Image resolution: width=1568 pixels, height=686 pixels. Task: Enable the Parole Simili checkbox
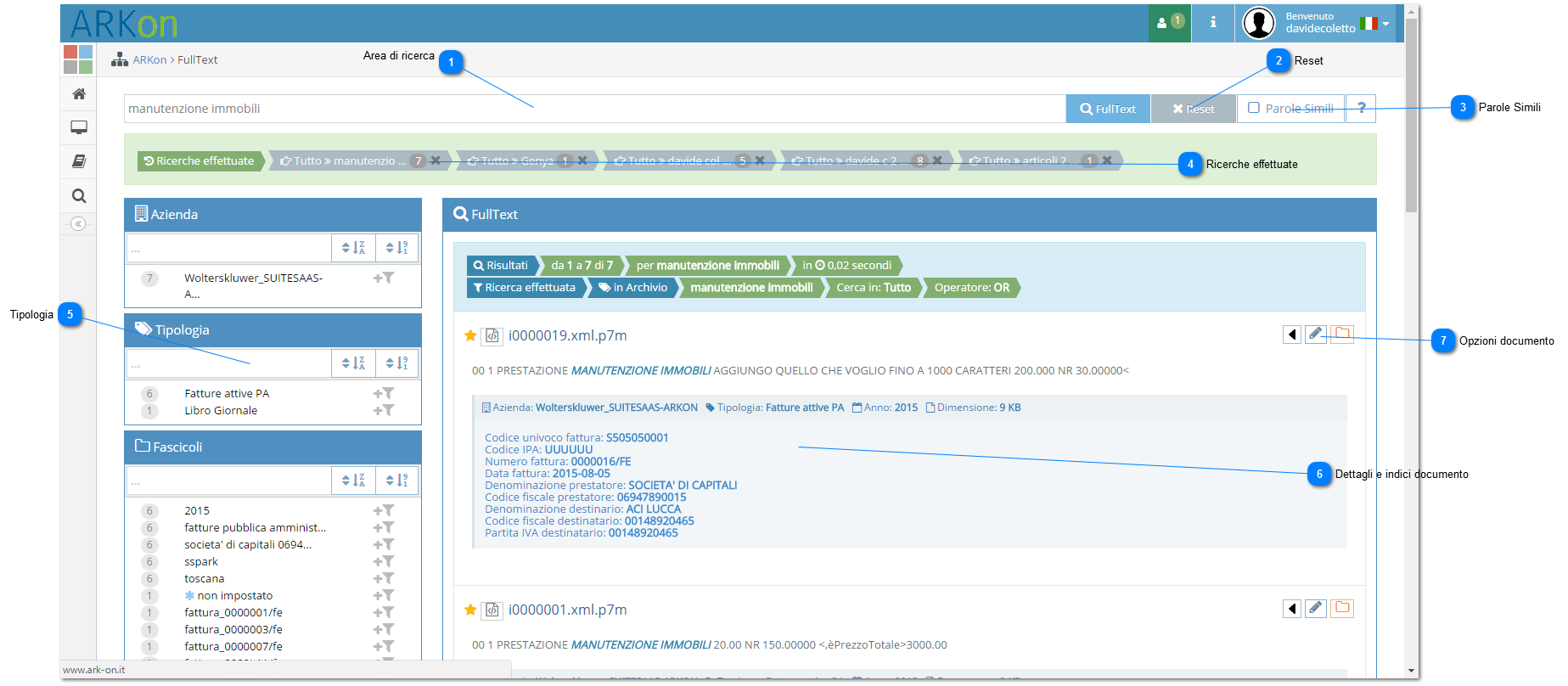(x=1254, y=108)
